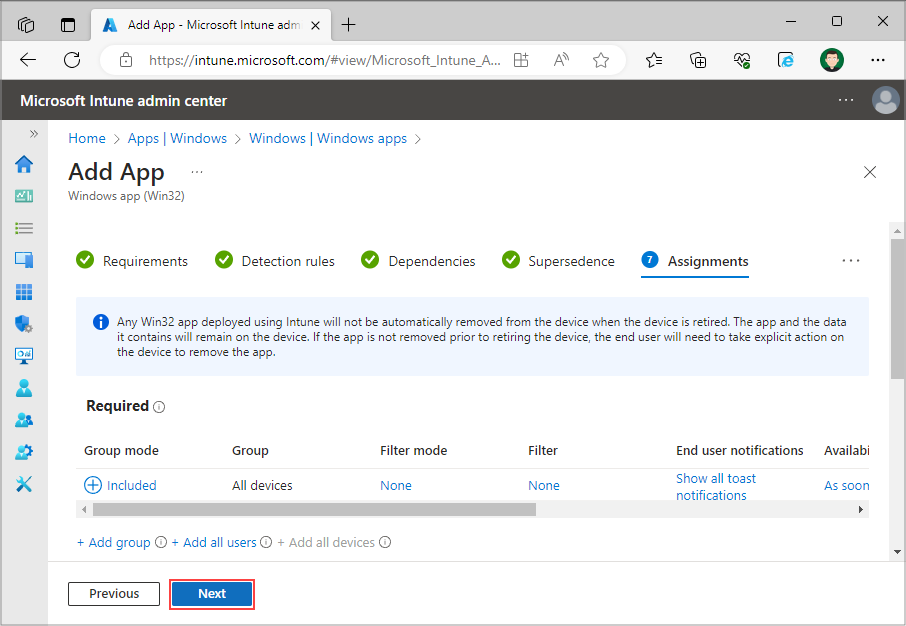Open Troubleshooting tools icon in sidebar

[24, 484]
